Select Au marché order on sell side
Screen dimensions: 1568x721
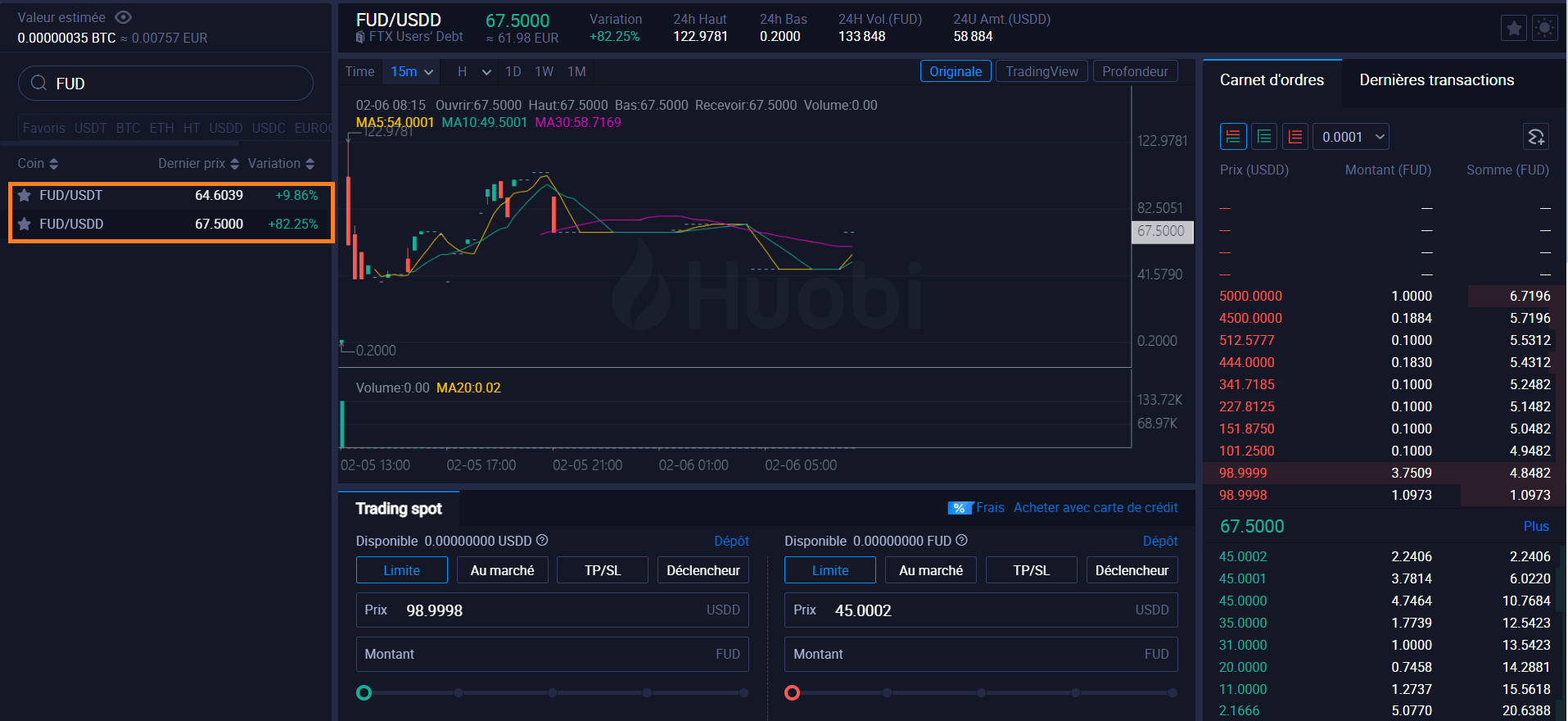click(931, 570)
